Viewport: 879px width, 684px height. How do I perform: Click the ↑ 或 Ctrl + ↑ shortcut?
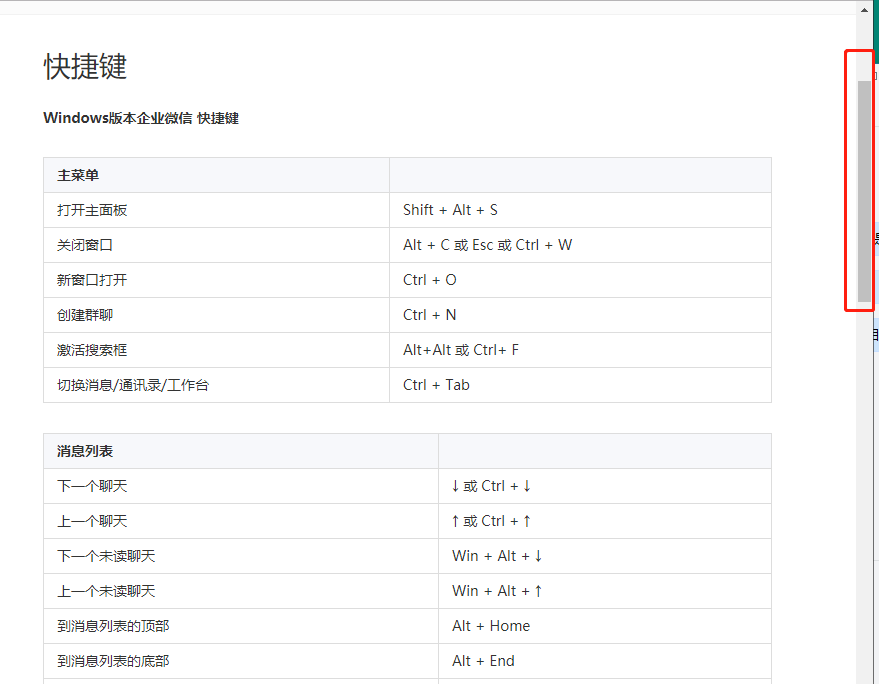(x=491, y=521)
